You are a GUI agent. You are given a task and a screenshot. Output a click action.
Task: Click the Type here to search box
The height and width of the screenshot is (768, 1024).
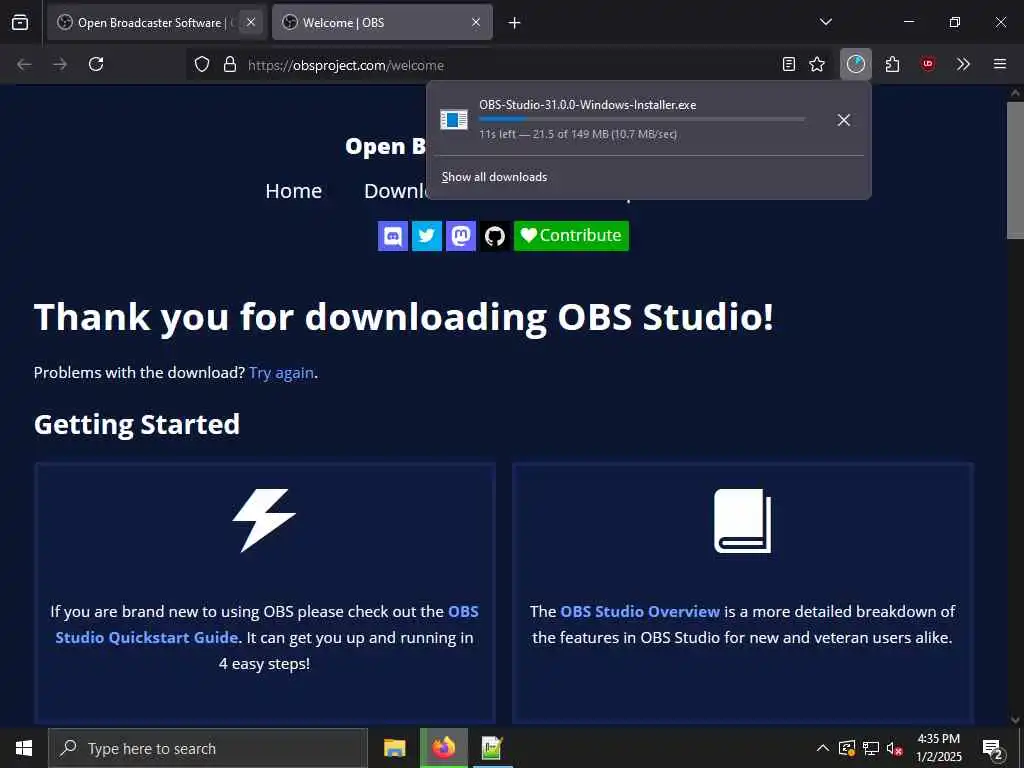pyautogui.click(x=208, y=748)
